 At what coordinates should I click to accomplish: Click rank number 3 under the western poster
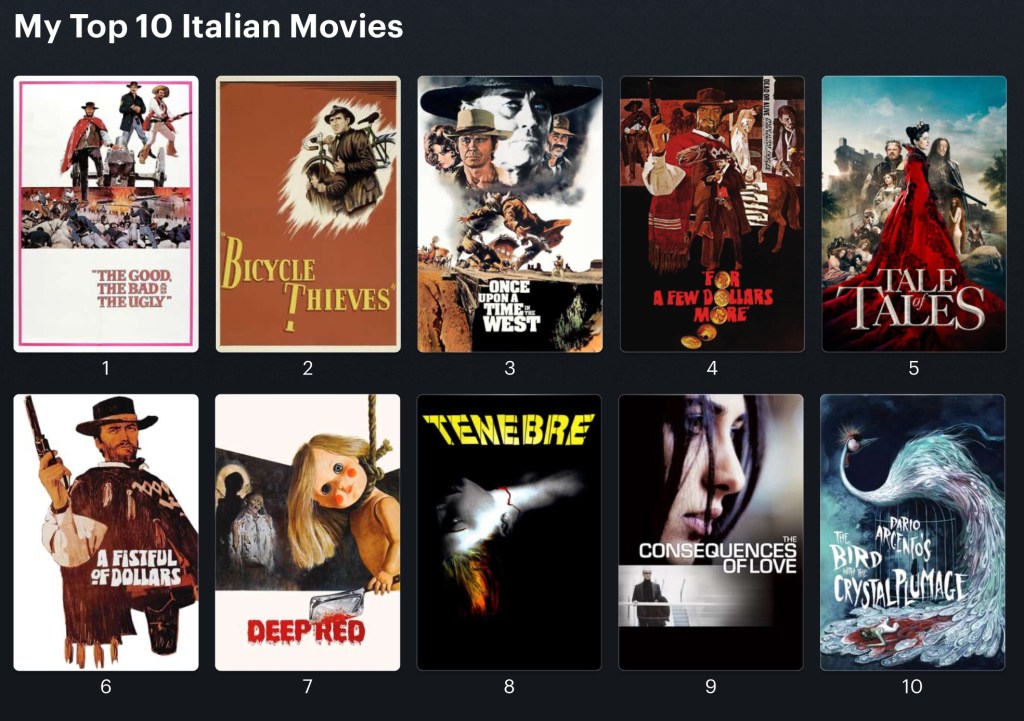(510, 368)
